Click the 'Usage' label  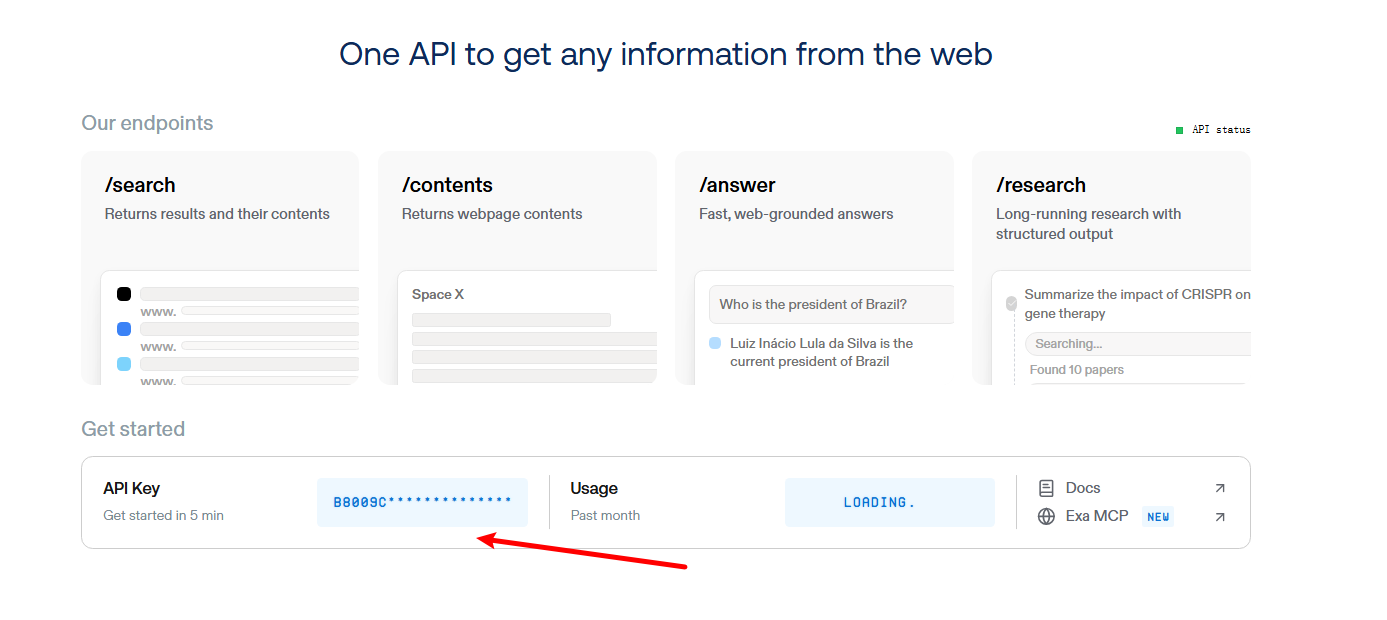[594, 489]
